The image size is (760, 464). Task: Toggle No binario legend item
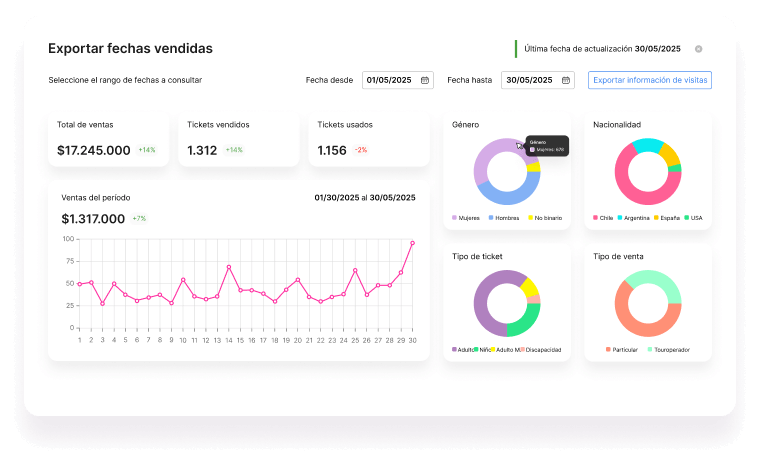pos(543,218)
